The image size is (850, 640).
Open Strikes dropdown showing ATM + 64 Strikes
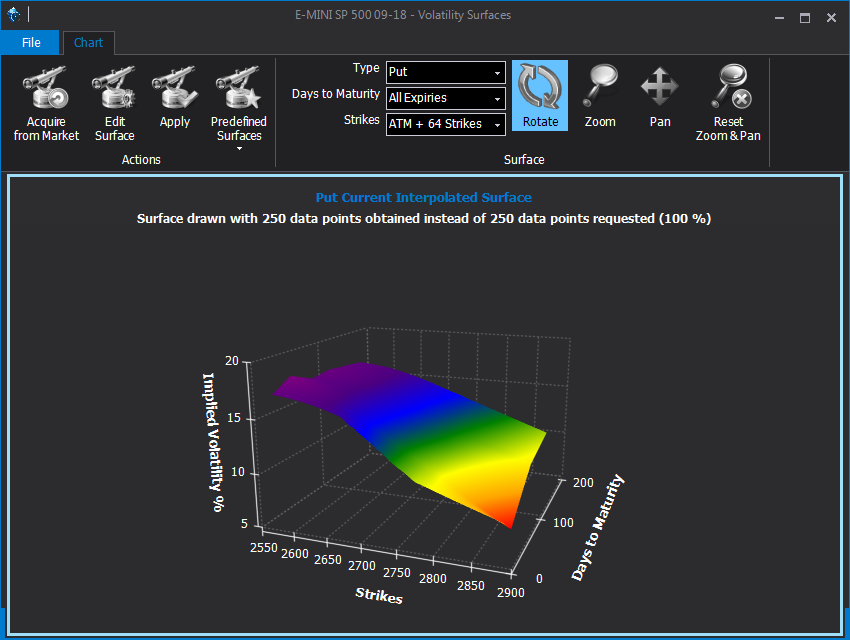445,124
